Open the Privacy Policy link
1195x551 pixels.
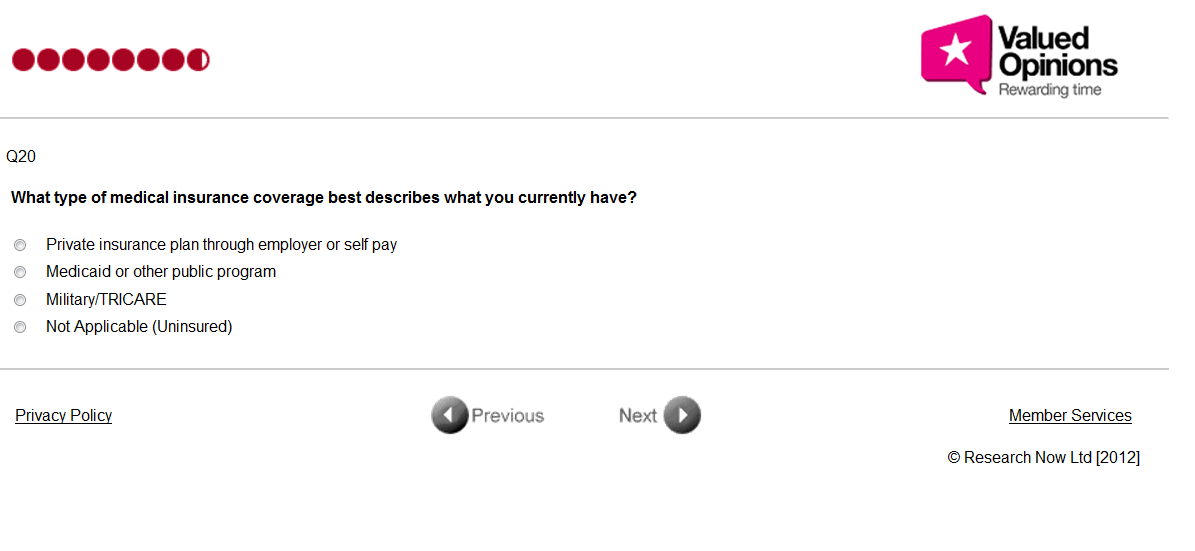[63, 416]
